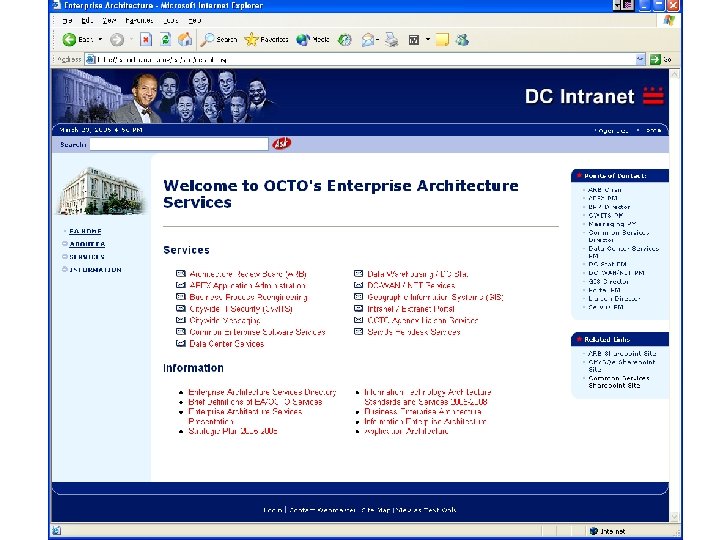The height and width of the screenshot is (540, 720).
Task: Go to the Home page icon
Action: point(185,40)
